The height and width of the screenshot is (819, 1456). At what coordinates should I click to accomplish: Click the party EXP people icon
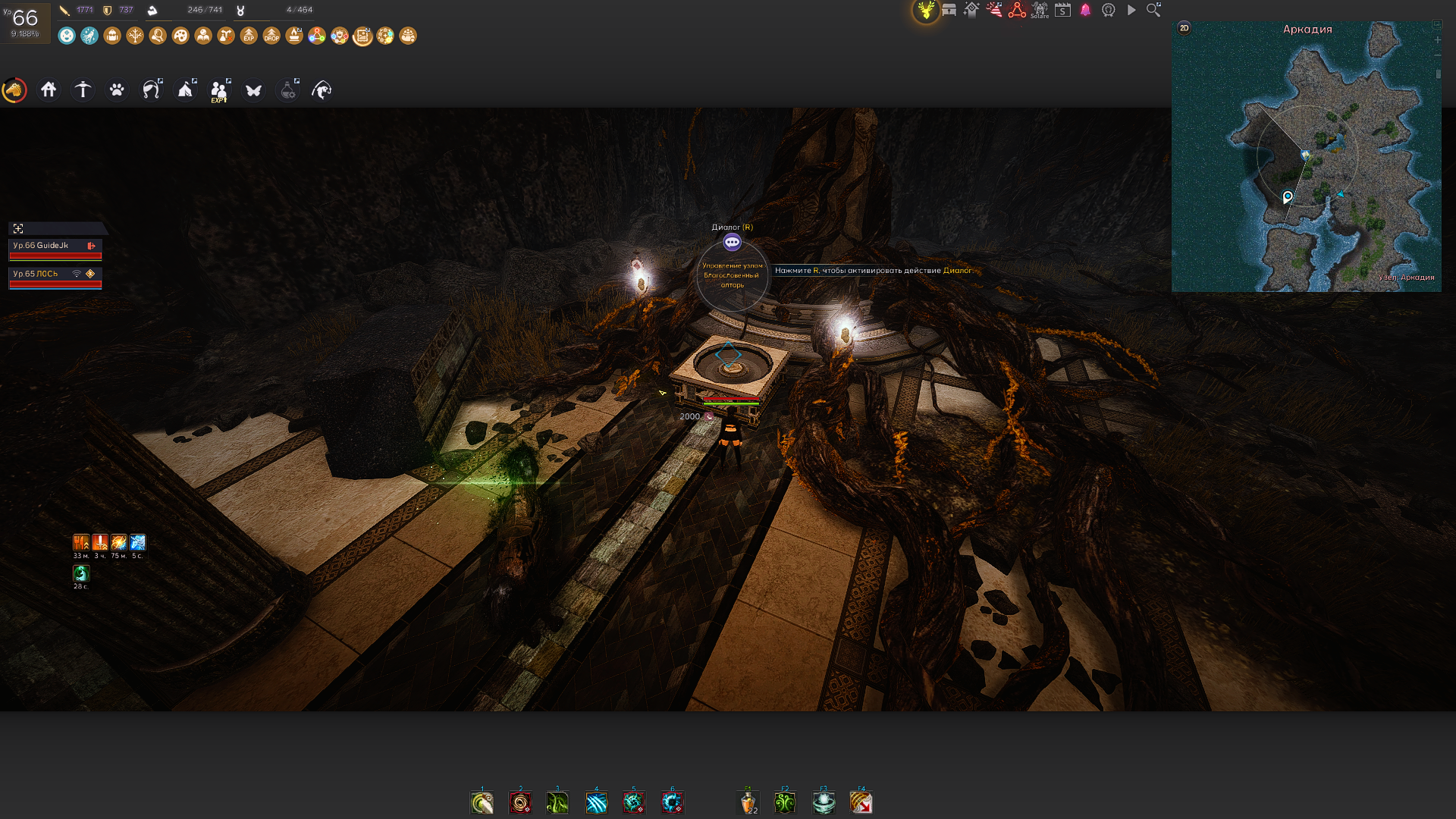coord(220,90)
